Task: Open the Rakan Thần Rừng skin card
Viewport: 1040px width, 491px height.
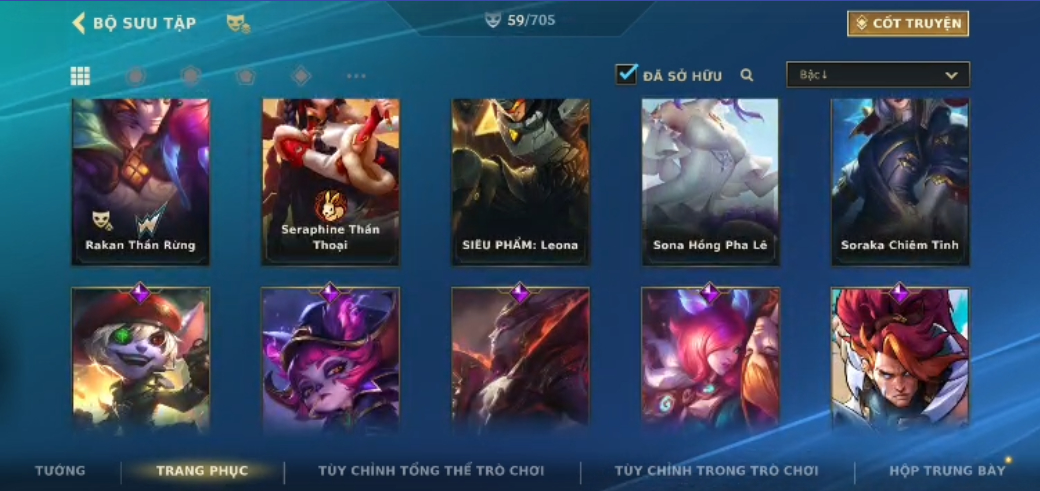Action: point(141,182)
